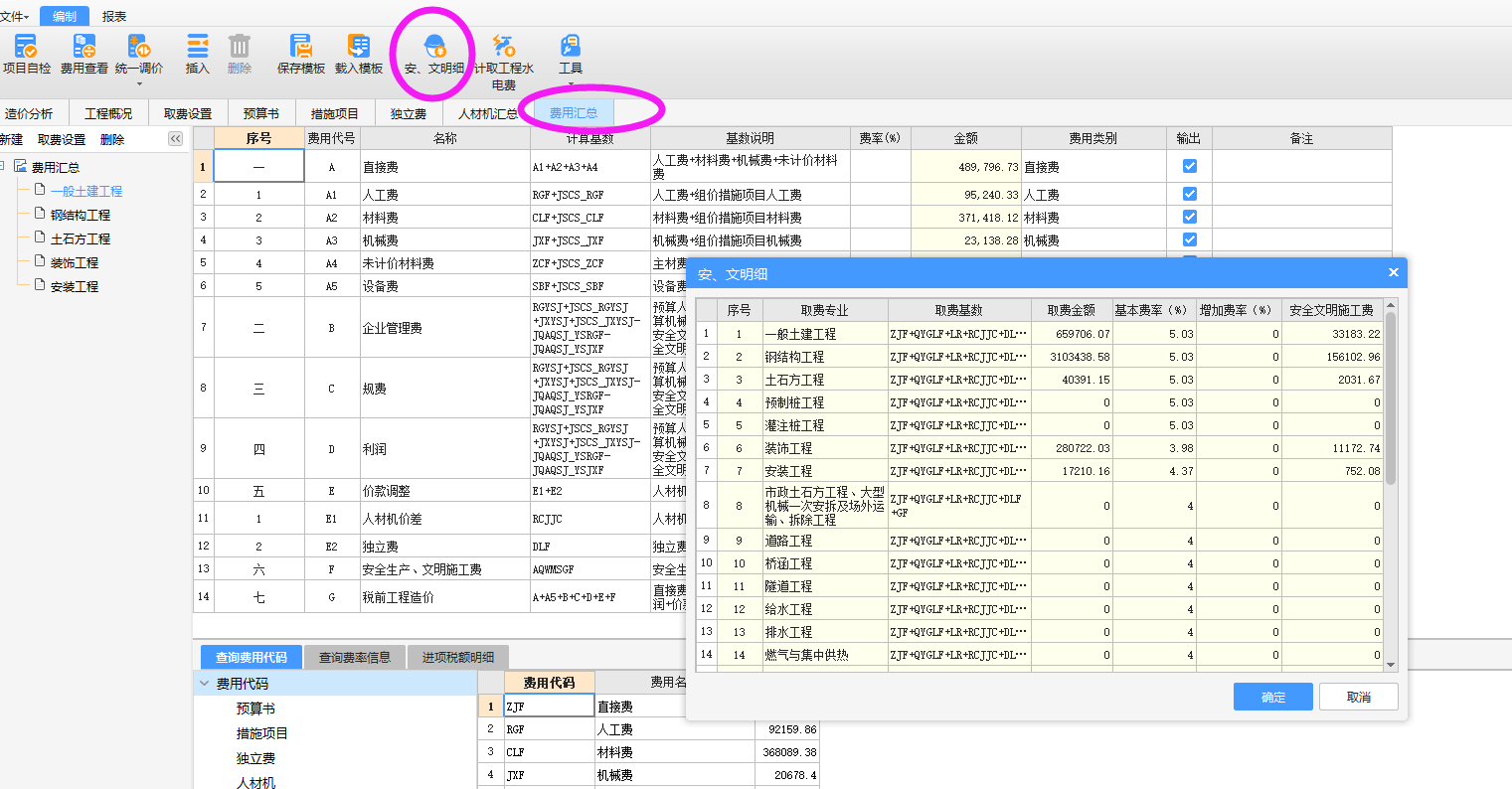Viewport: 1512px width, 789px height.
Task: Click 计取工程水电费 icon
Action: click(504, 46)
